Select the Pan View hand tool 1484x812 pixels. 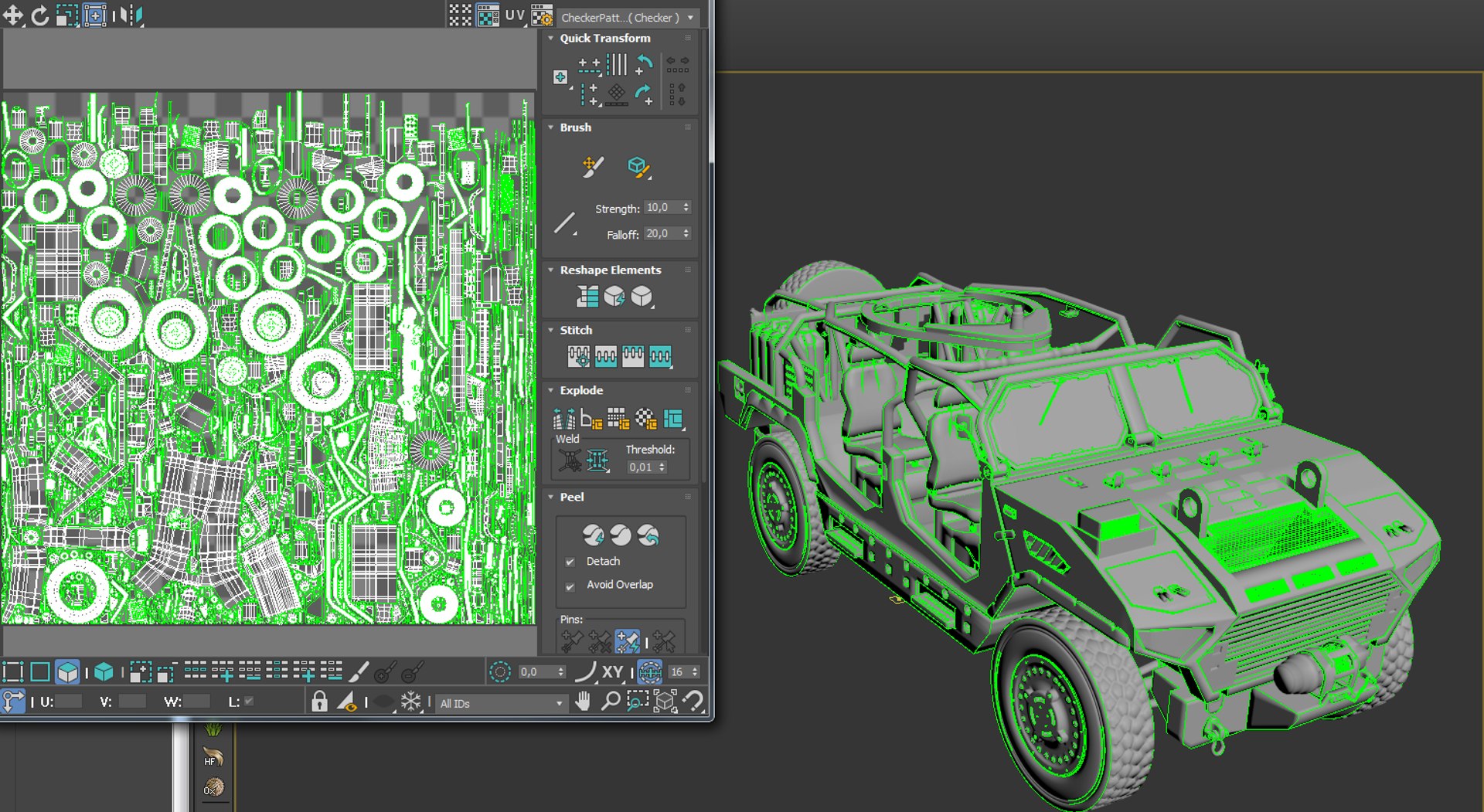(x=583, y=702)
